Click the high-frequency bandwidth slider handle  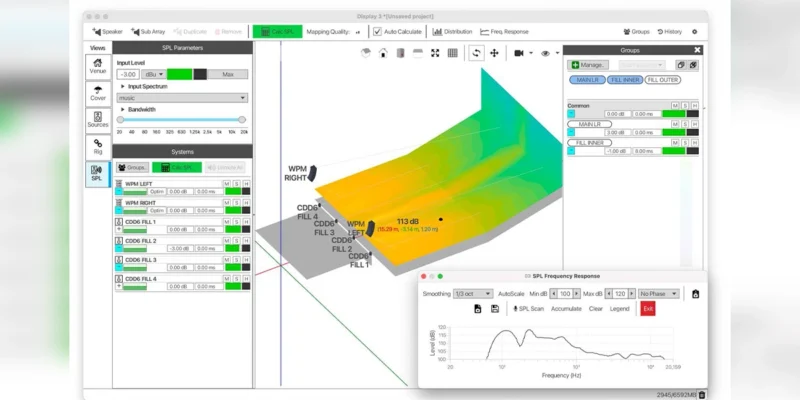(x=242, y=120)
